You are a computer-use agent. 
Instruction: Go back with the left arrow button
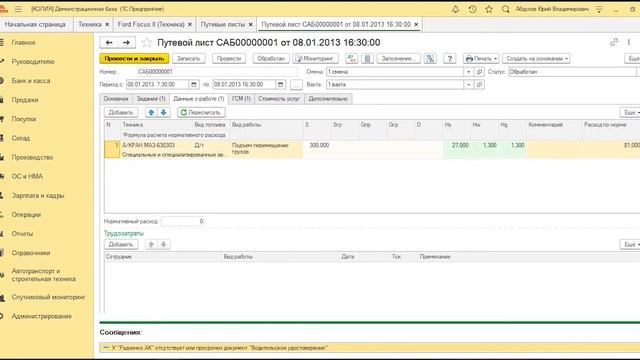109,42
